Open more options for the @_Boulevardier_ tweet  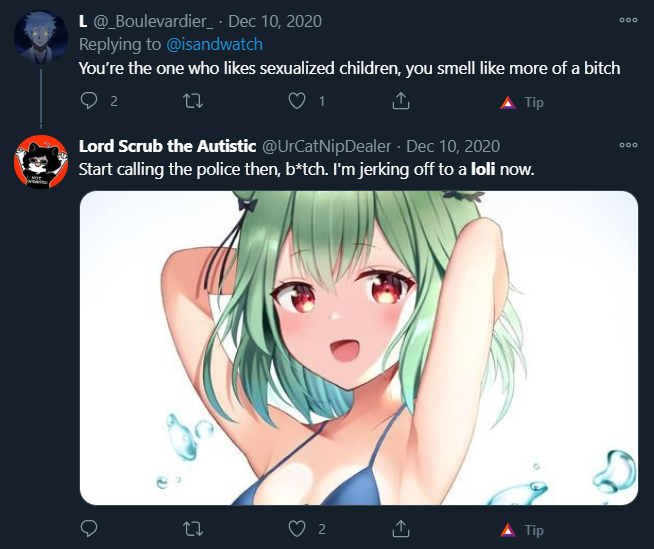628,20
